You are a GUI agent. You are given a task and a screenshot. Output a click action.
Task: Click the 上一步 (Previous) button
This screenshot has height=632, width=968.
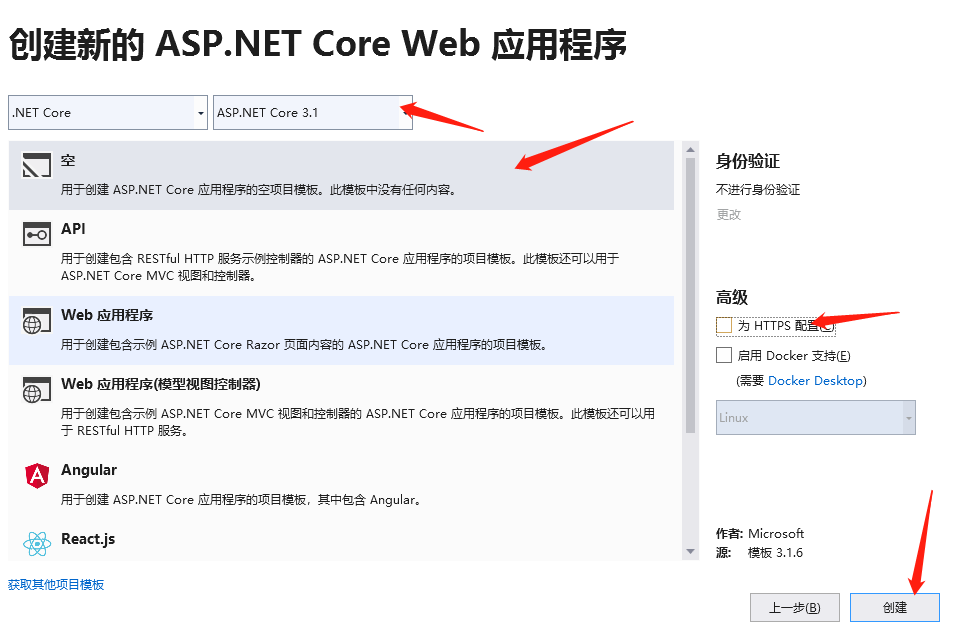(x=794, y=607)
